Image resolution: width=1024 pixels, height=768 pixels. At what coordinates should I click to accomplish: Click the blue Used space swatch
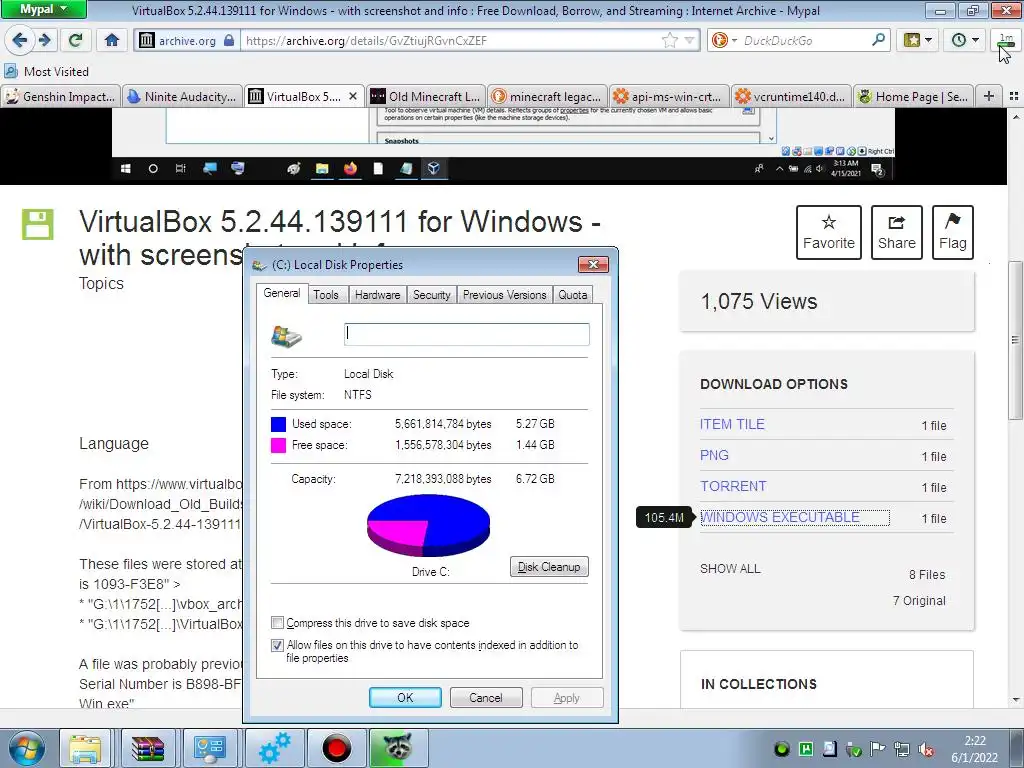278,424
